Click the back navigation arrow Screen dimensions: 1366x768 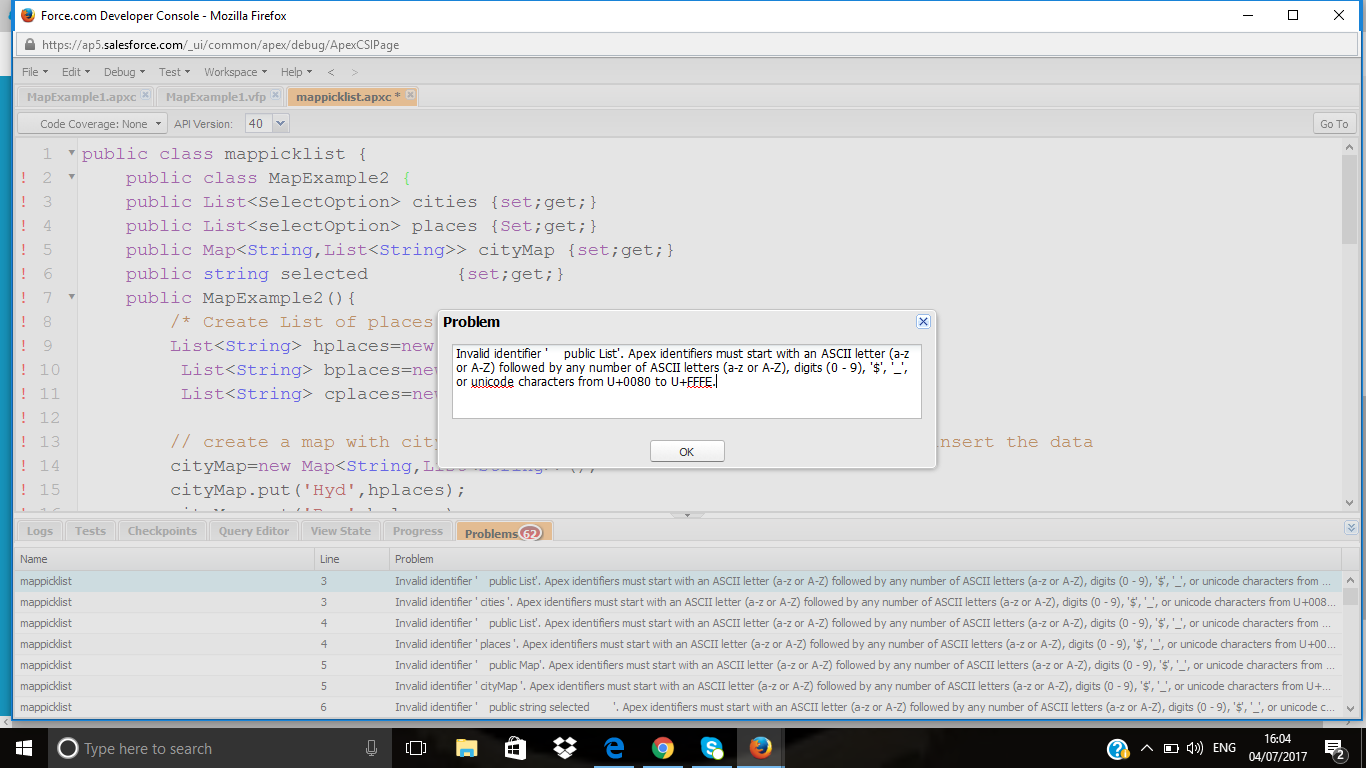331,72
